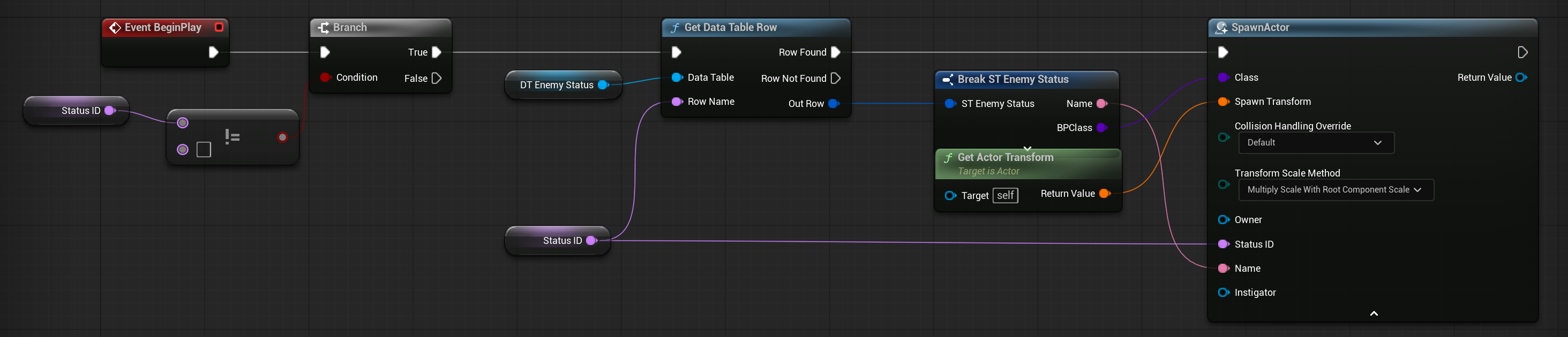The image size is (1568, 337).
Task: Click the Row Name input pin
Action: coord(677,102)
